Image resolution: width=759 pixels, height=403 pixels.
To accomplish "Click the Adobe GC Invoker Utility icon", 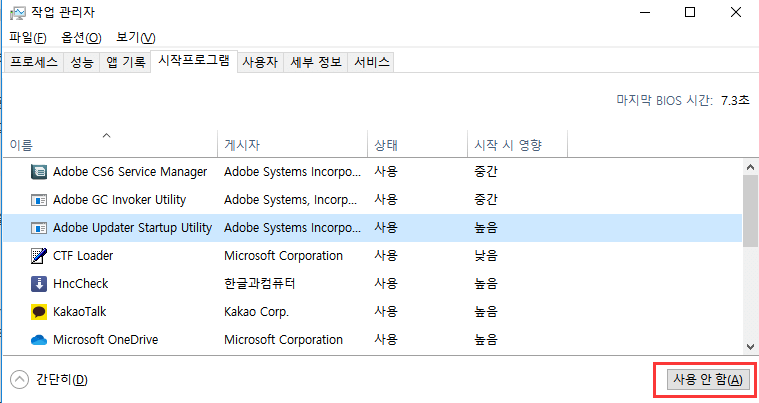I will (39, 200).
